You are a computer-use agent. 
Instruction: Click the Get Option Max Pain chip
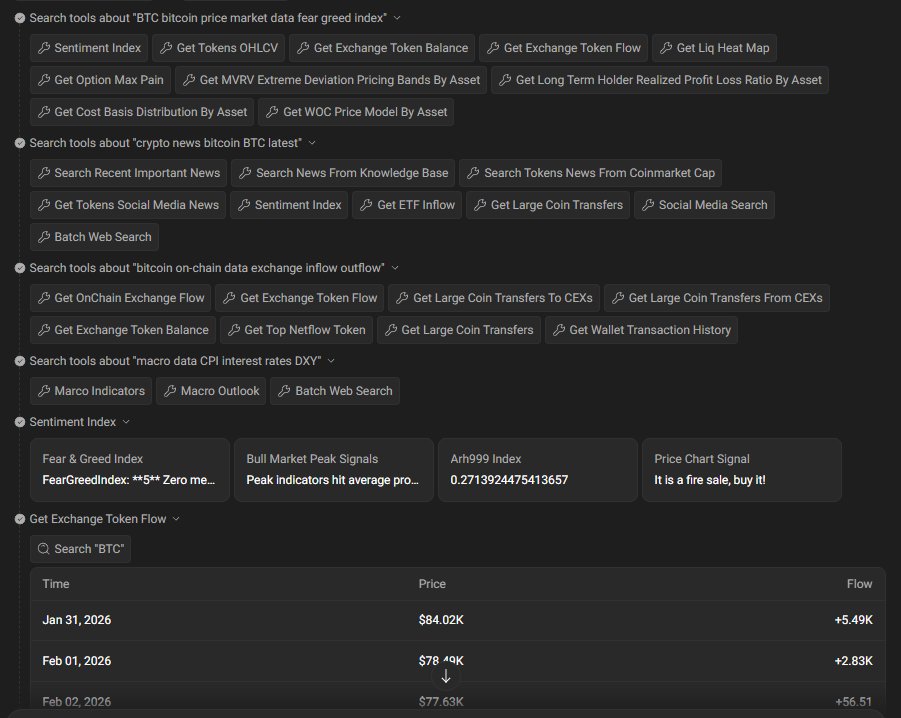pyautogui.click(x=101, y=80)
